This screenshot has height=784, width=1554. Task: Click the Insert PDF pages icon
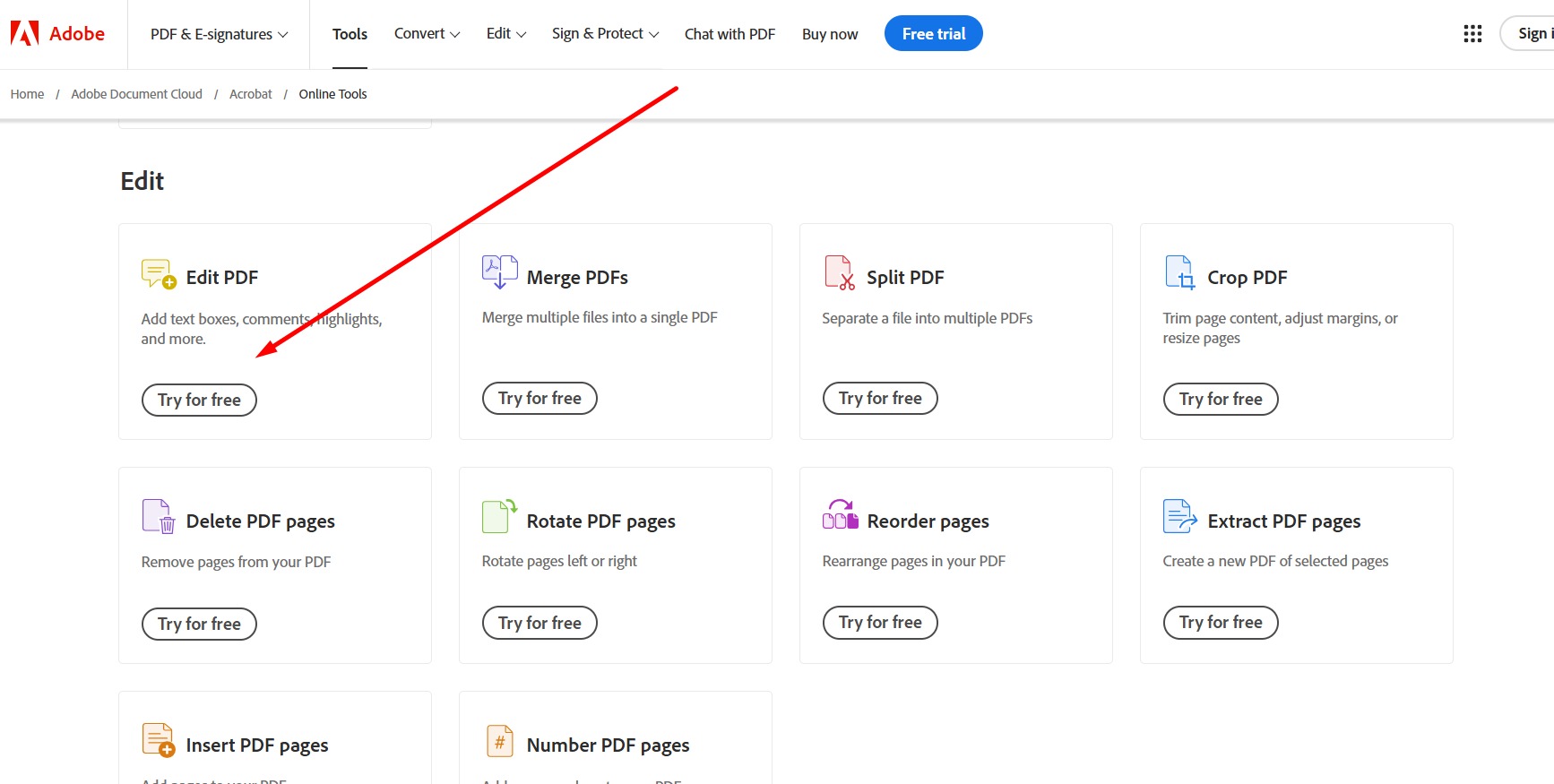pyautogui.click(x=159, y=740)
